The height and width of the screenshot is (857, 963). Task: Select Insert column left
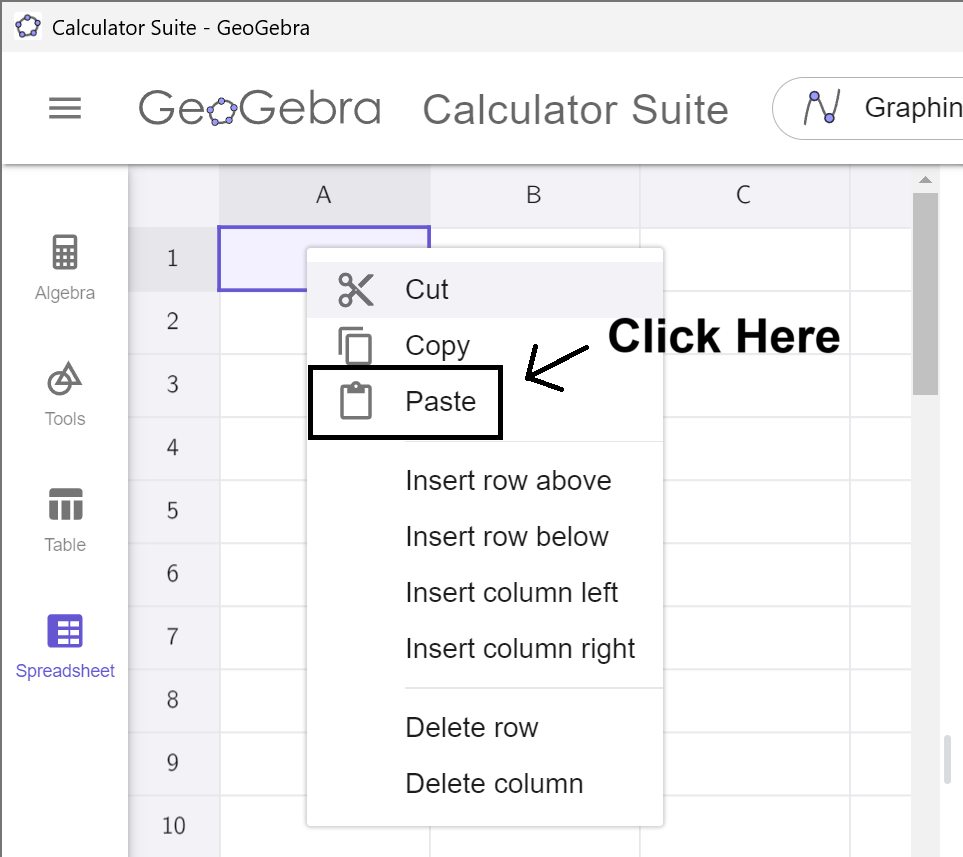click(x=485, y=592)
